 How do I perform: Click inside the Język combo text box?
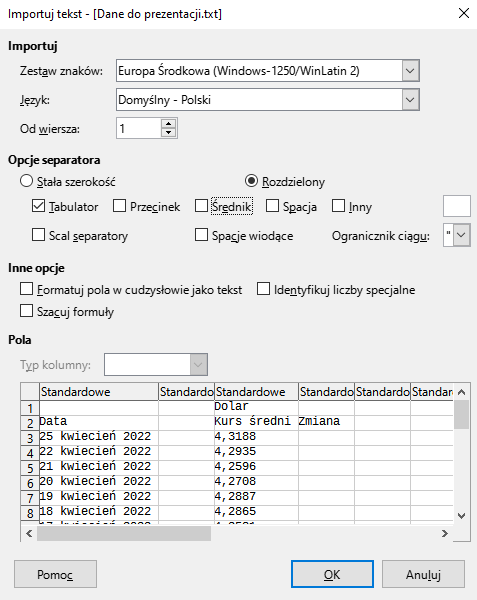pyautogui.click(x=259, y=100)
